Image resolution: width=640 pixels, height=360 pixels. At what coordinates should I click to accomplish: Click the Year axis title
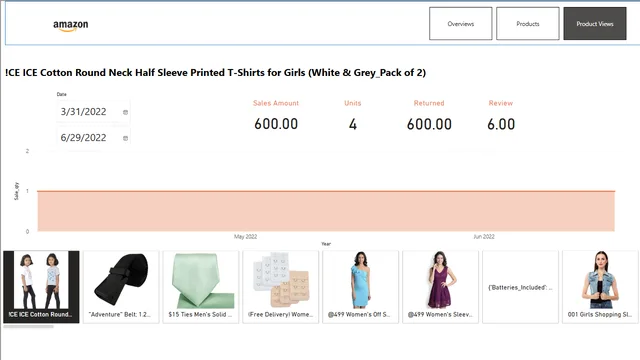(326, 244)
